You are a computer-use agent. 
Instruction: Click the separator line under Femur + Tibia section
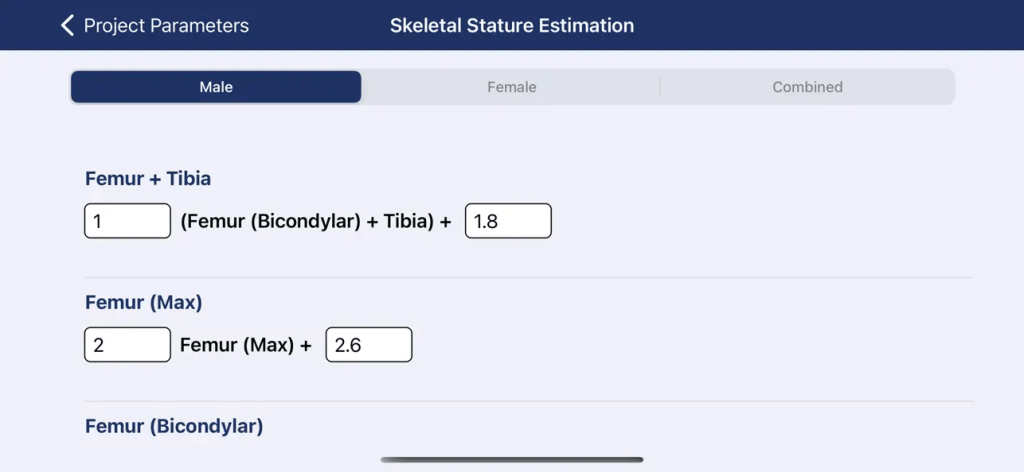528,278
